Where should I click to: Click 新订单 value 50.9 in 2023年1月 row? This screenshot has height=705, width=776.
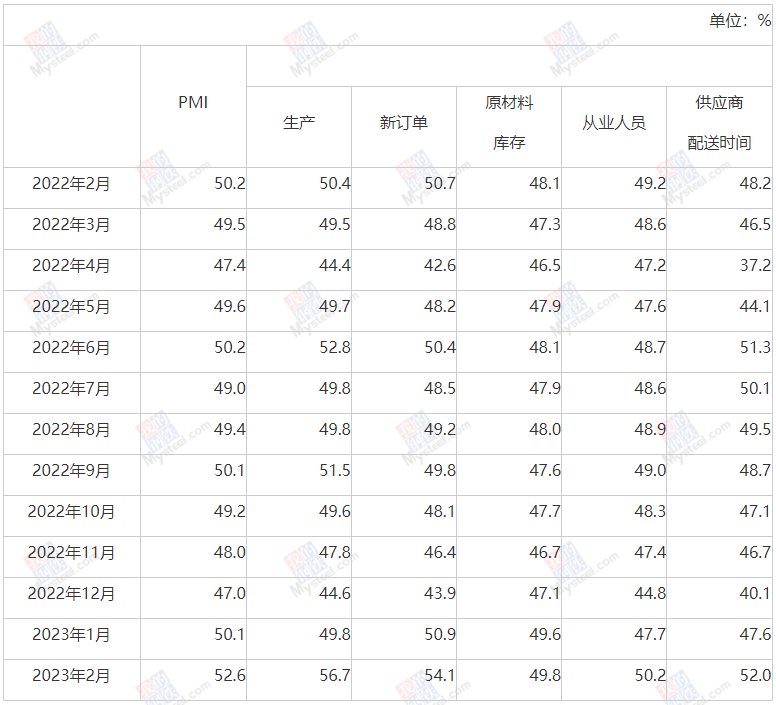pyautogui.click(x=439, y=634)
